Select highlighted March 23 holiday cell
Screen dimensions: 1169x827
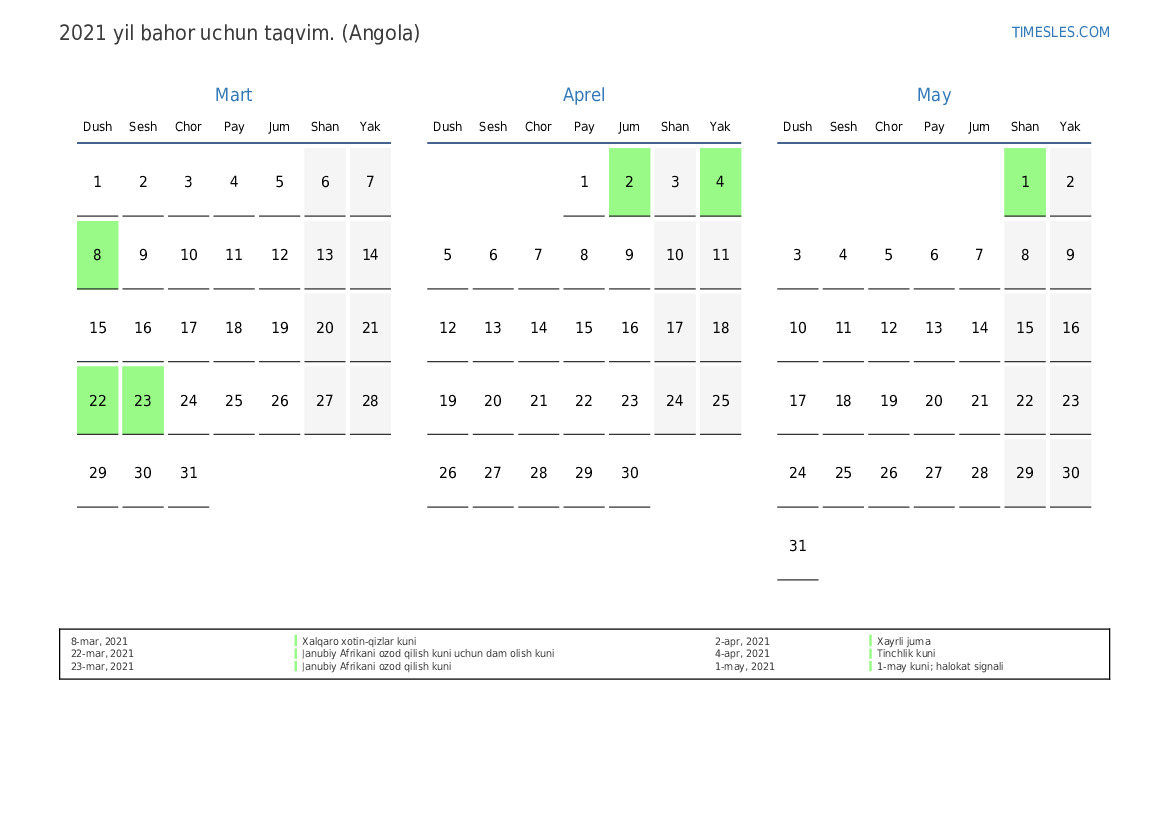(143, 401)
